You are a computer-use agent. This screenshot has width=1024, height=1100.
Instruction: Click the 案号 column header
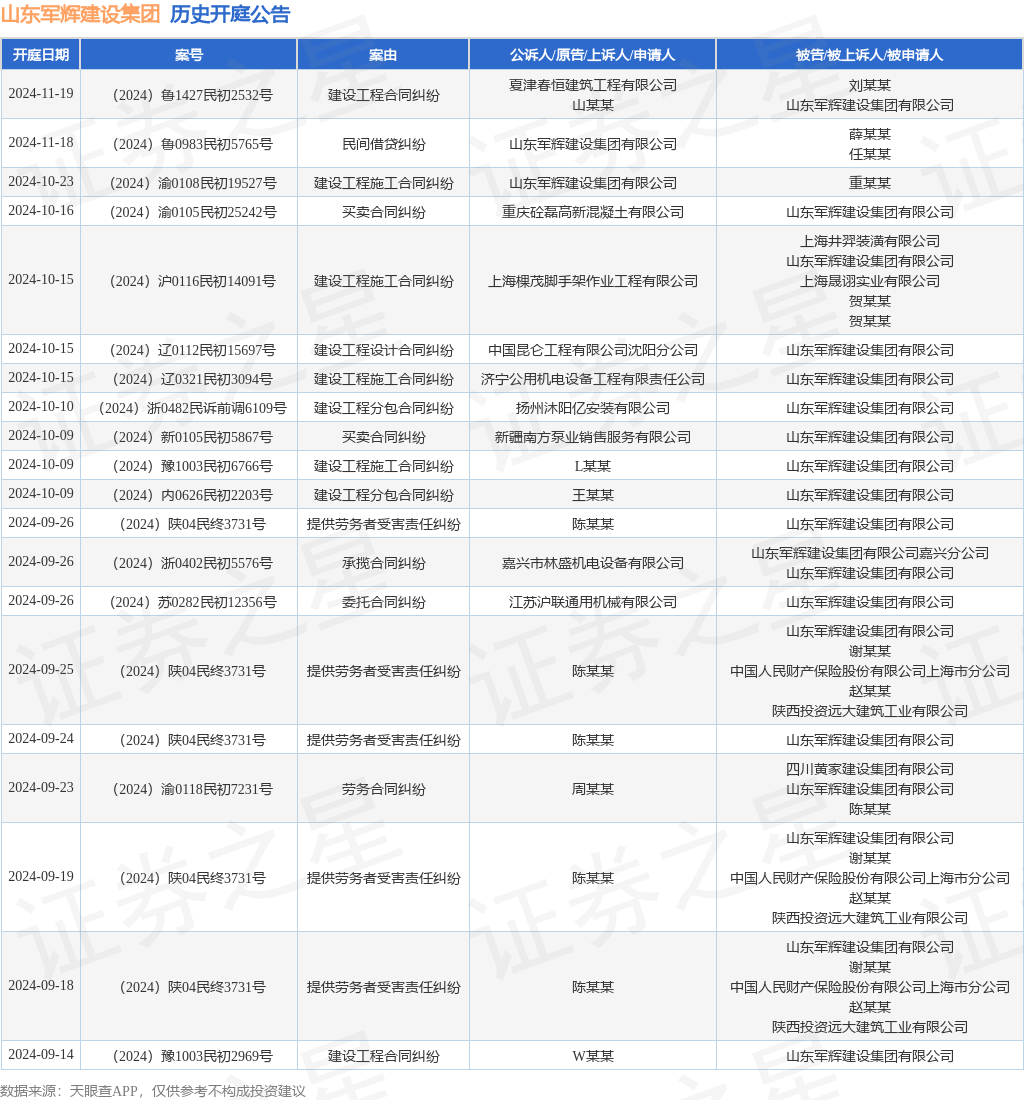[189, 55]
